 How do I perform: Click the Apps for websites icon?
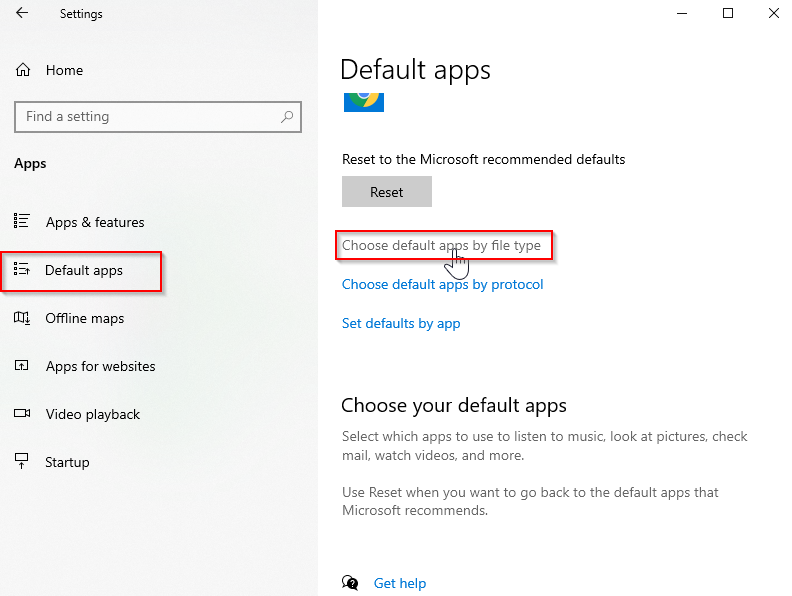point(21,365)
